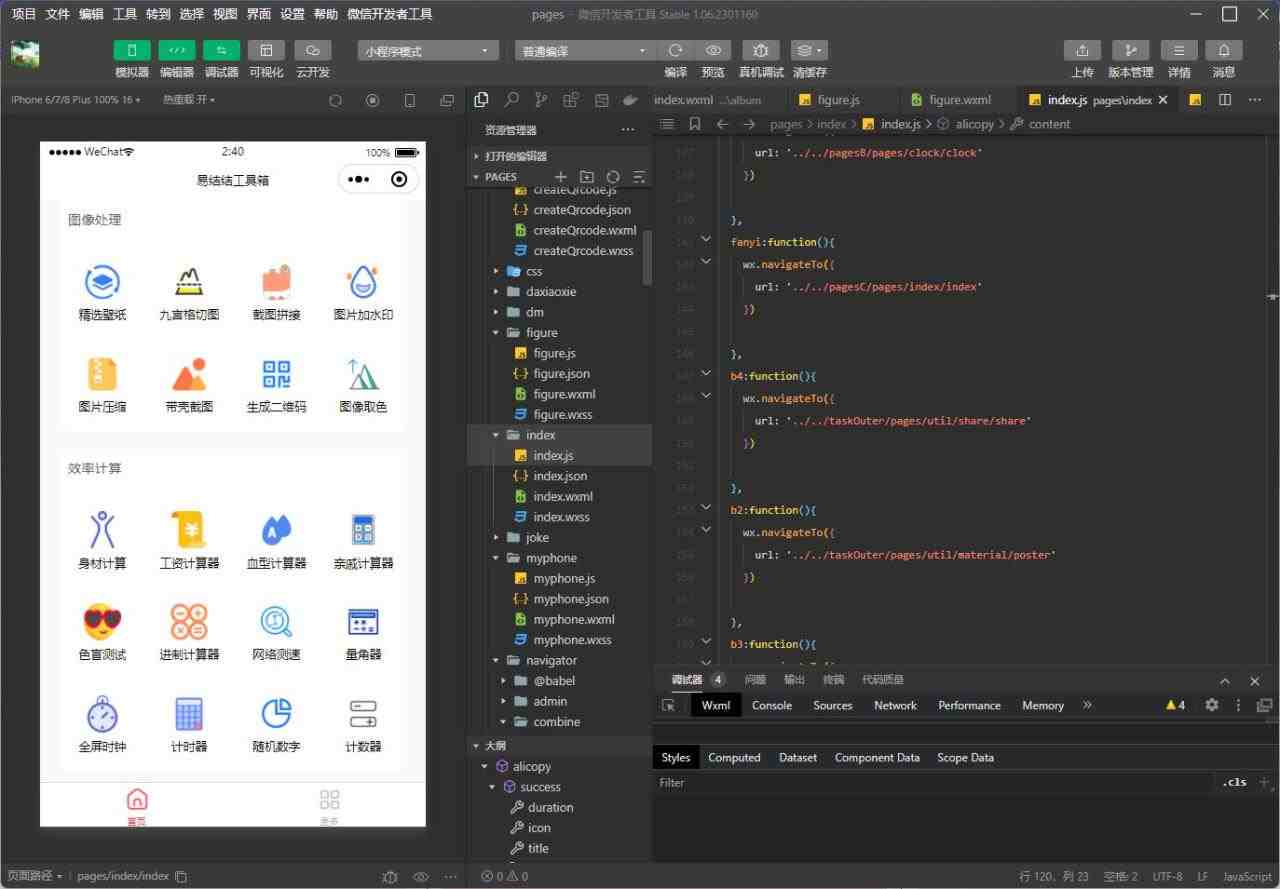The height and width of the screenshot is (889, 1280).
Task: Click the Filter input in Styles pane
Action: [930, 783]
